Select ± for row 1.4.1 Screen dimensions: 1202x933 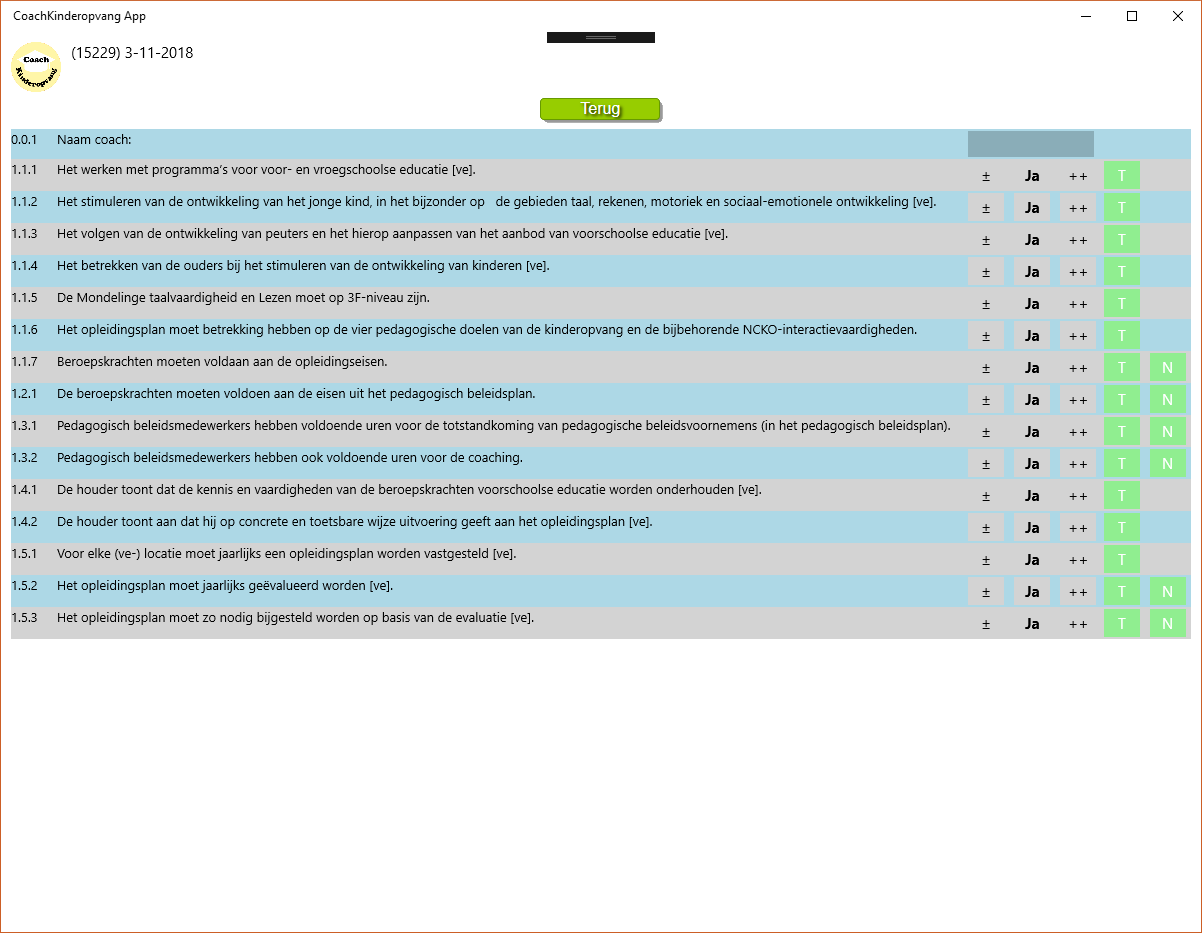tap(986, 496)
